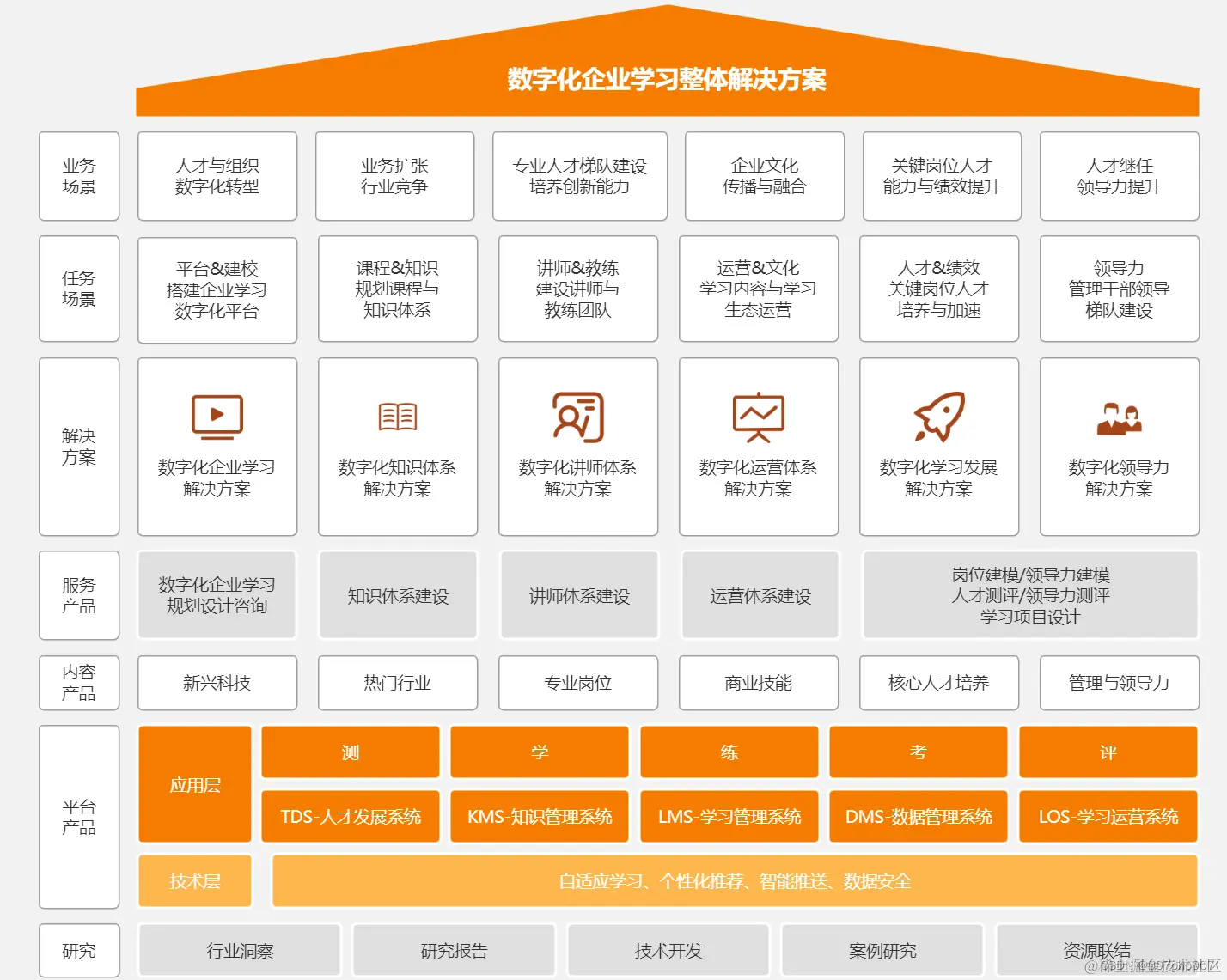Viewport: 1227px width, 980px height.
Task: Click the 运营体系建设 service box
Action: point(760,595)
